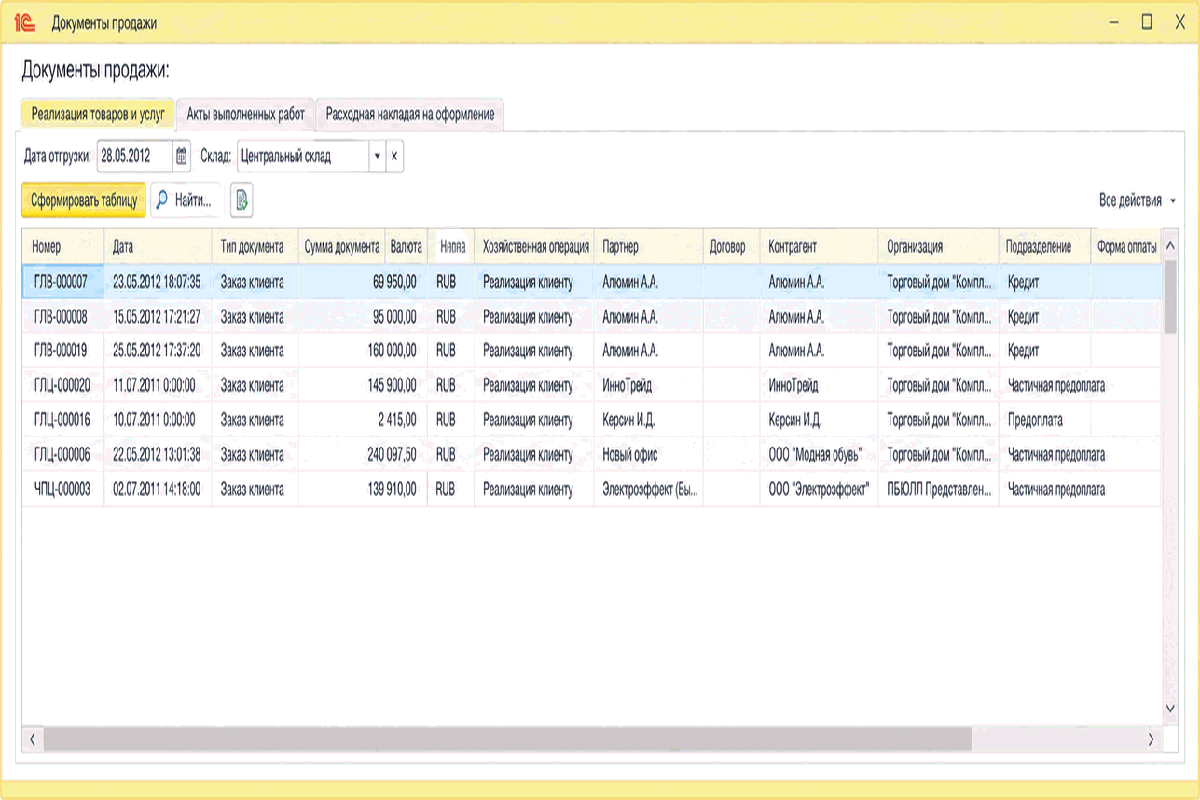1200x800 pixels.
Task: Open the Все действия menu
Action: point(1137,201)
